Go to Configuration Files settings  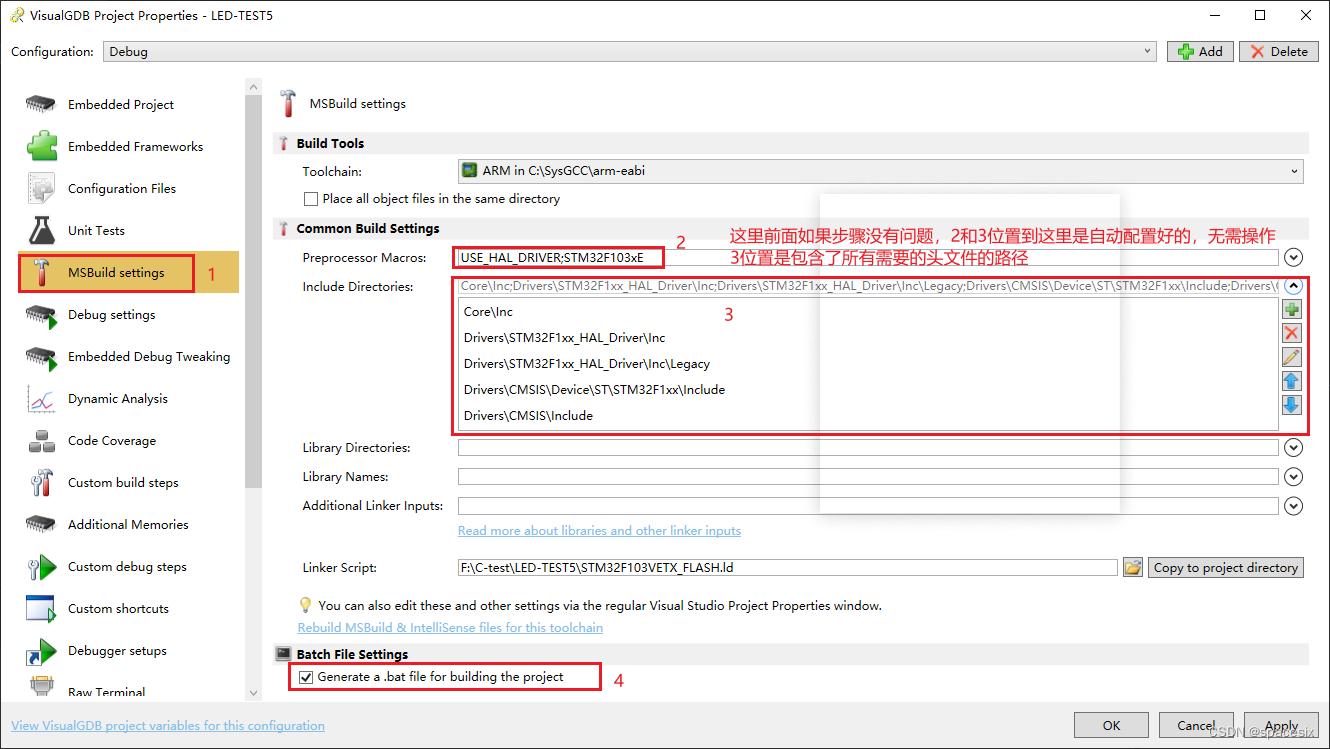pos(121,189)
